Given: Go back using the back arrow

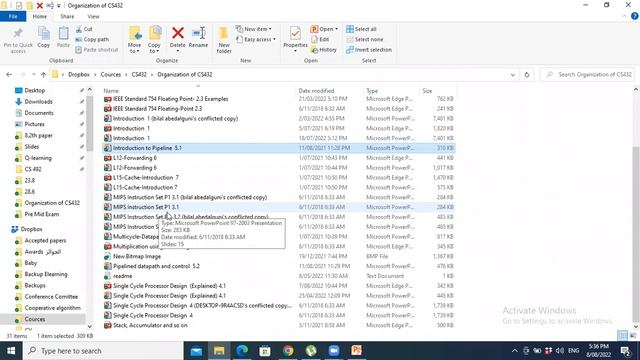Looking at the screenshot, I should point(9,74).
